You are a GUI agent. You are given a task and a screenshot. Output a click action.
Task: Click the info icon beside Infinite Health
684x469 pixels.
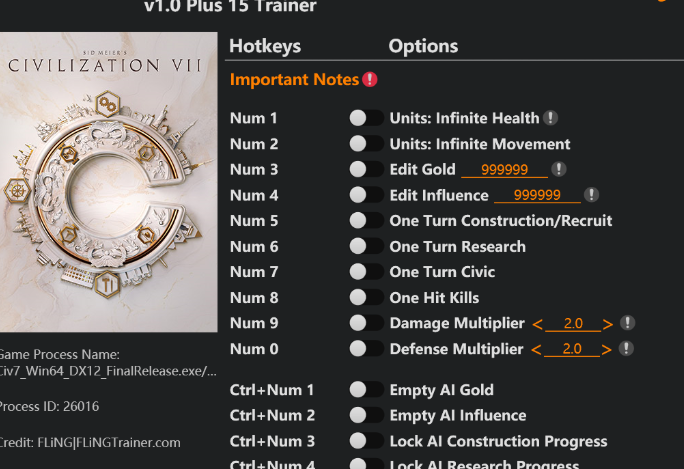[x=550, y=118]
